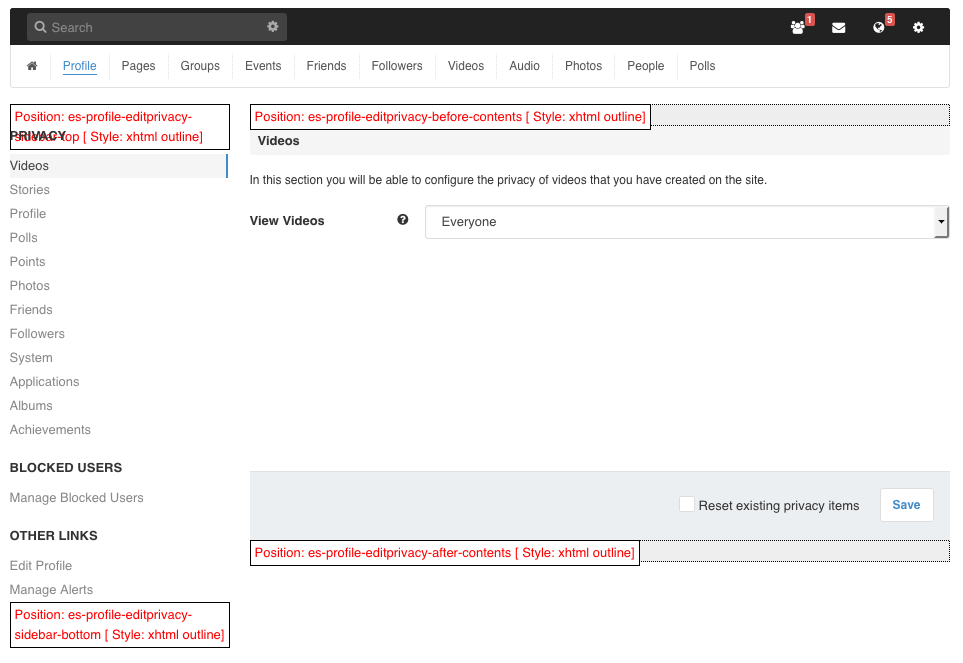Click the OTHER LINKS heading
This screenshot has height=663, width=963.
click(x=53, y=535)
